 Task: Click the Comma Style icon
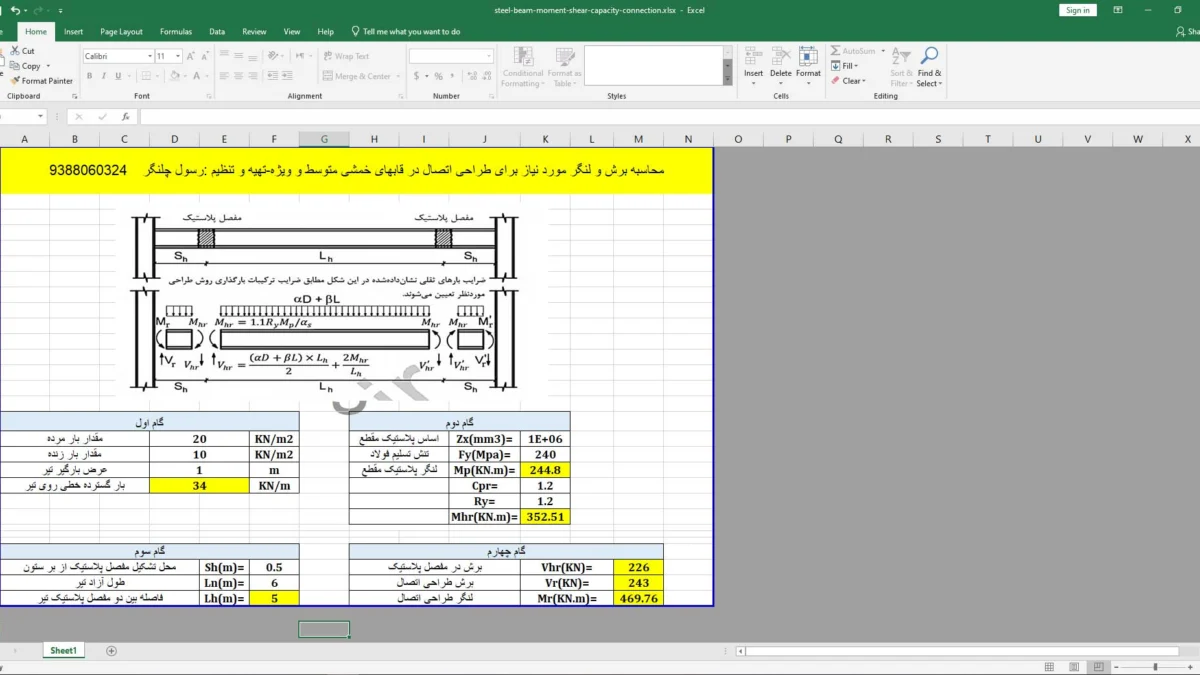453,76
